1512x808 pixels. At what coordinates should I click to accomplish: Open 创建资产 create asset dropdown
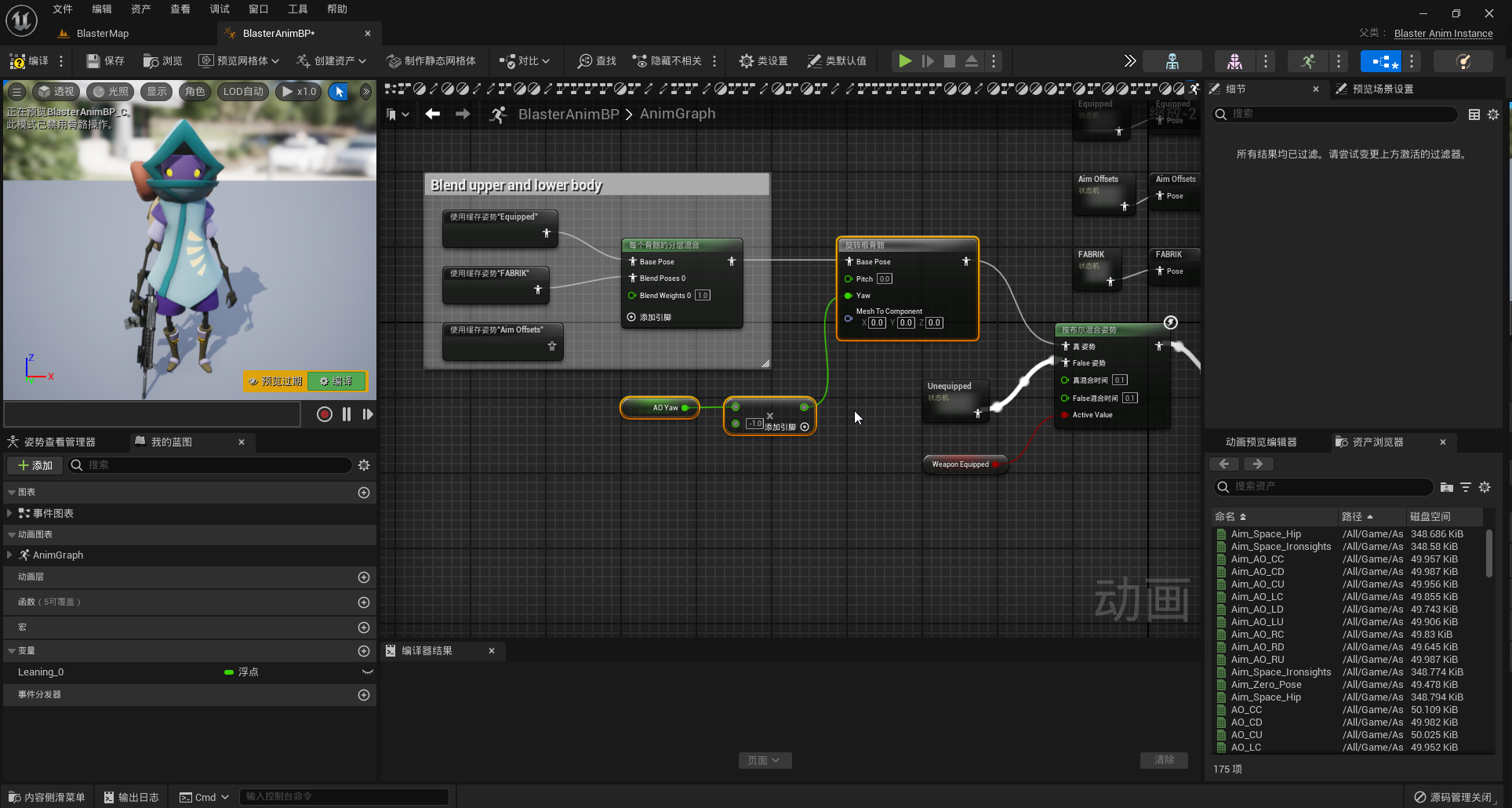pos(331,60)
